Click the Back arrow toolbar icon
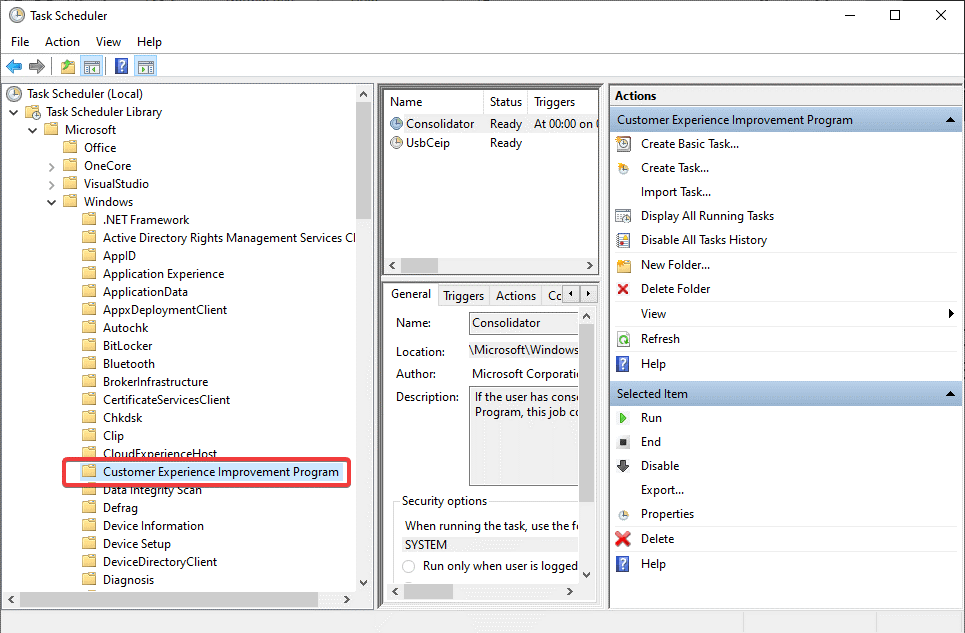 pos(14,67)
